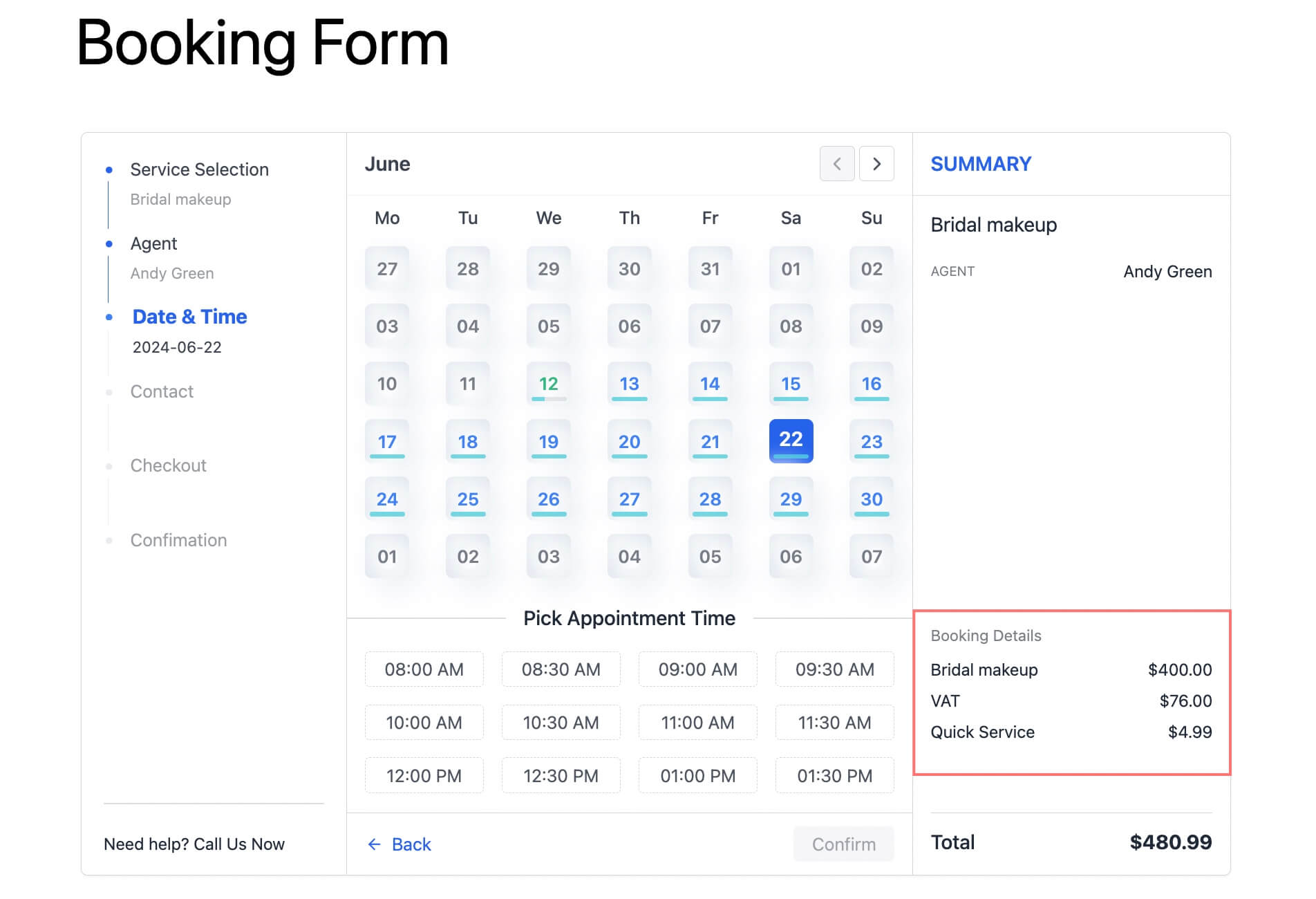Select the 12:30 PM time slot
Screen dimensions: 1316x899
561,775
